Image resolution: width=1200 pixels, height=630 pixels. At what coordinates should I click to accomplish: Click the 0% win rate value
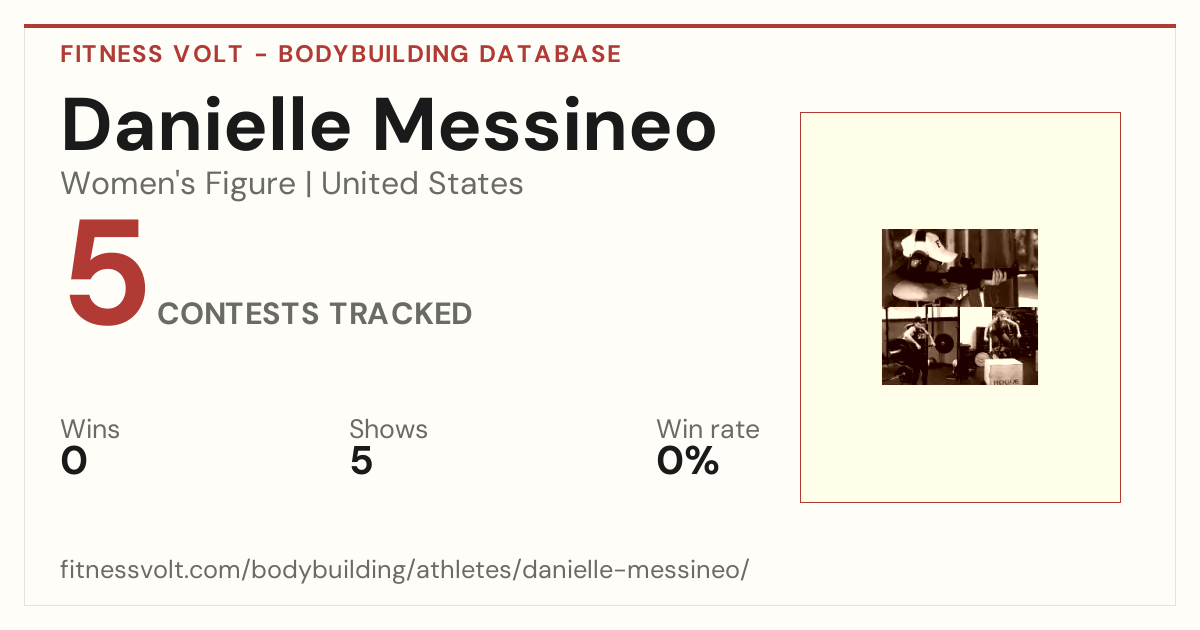688,461
